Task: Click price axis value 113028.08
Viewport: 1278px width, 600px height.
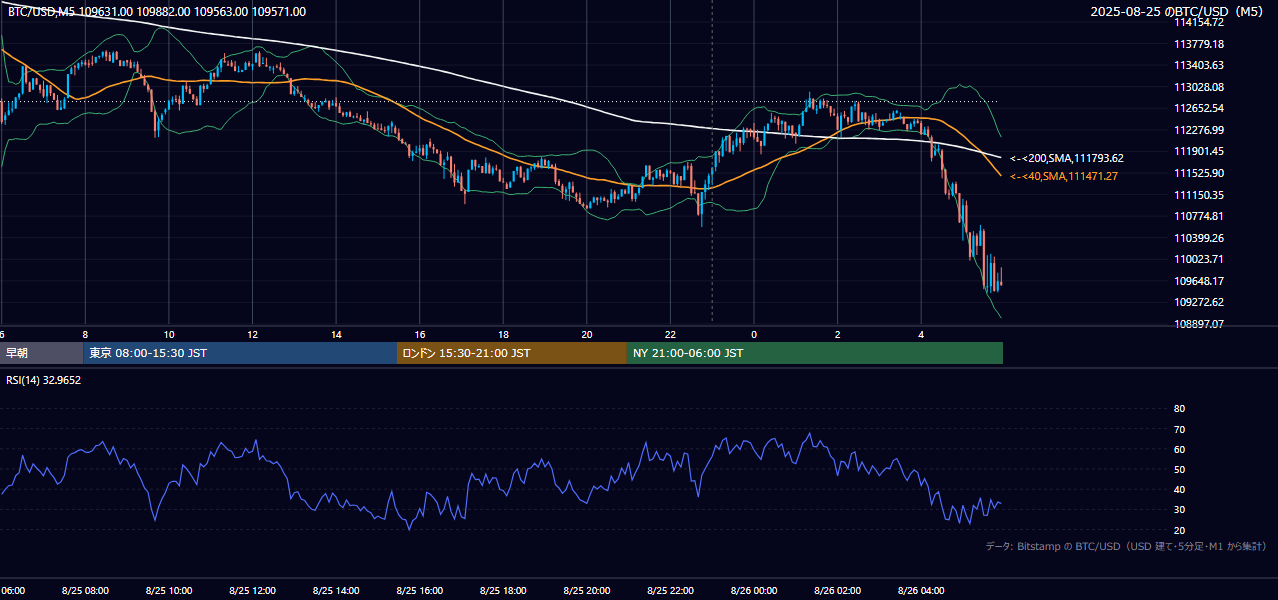Action: (x=1199, y=87)
